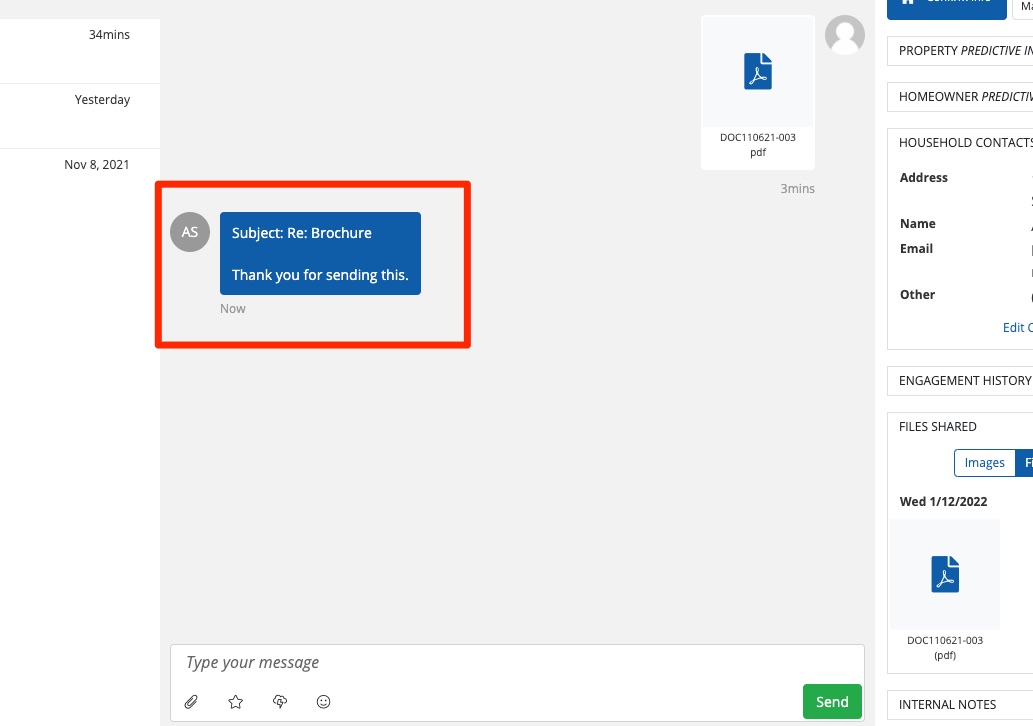Open DOC110621-003 PDF under Files Shared
Screen dimensions: 1033x726
945,590
